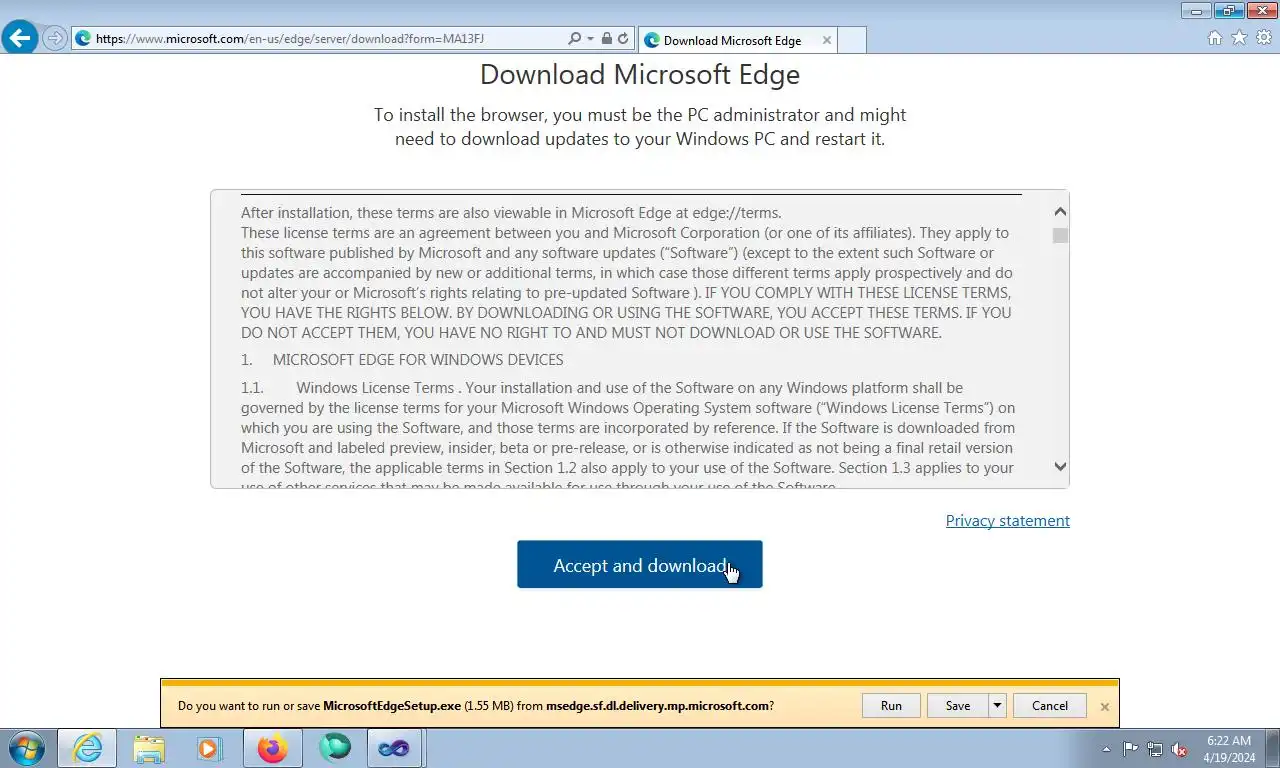
Task: Open the Action Center flag icon
Action: 1131,749
